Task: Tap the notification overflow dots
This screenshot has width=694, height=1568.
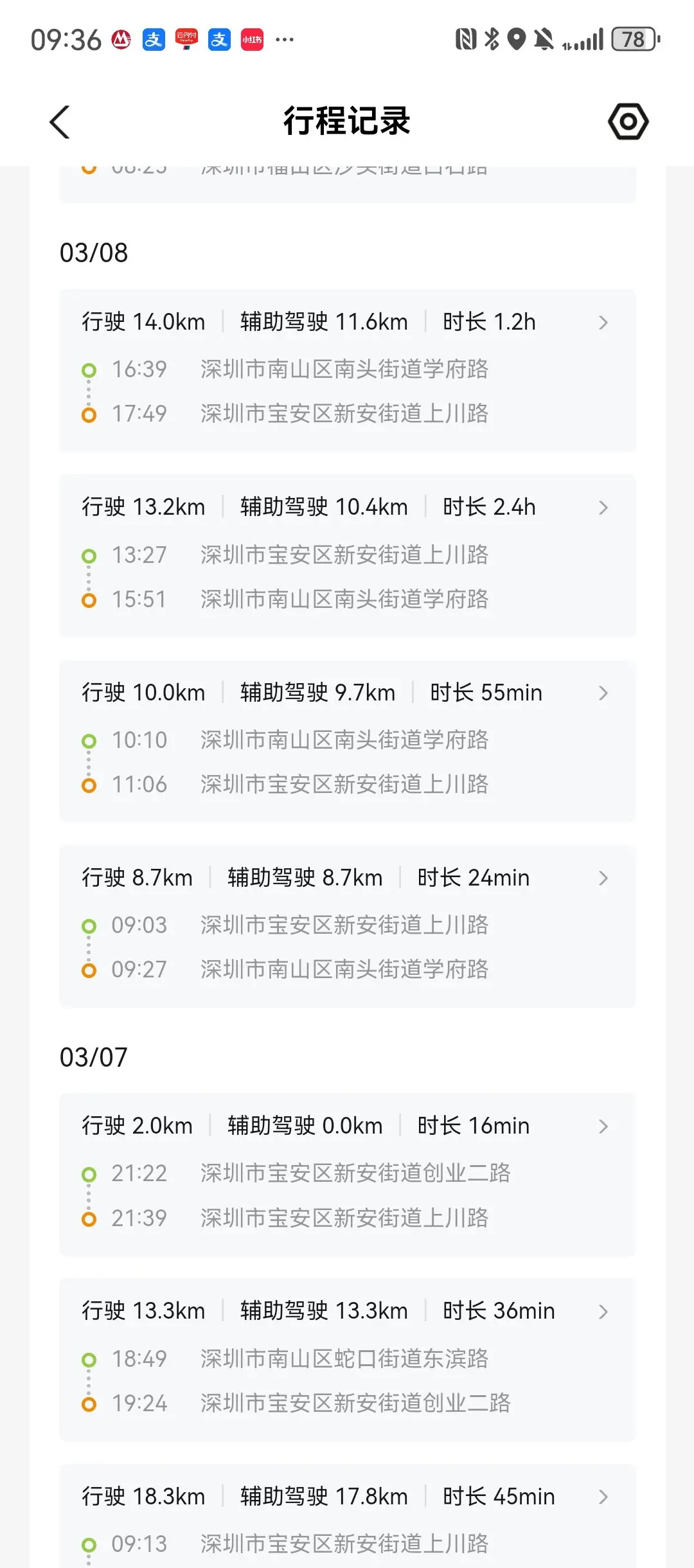Action: point(284,39)
